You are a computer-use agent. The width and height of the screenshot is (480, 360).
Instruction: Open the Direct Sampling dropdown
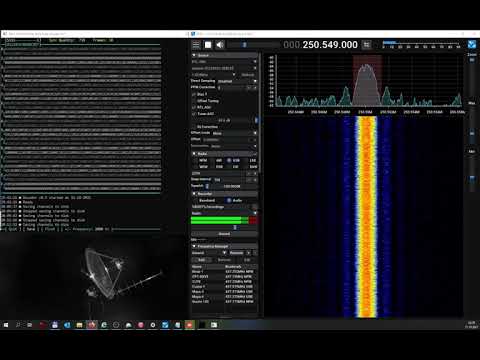coord(237,81)
